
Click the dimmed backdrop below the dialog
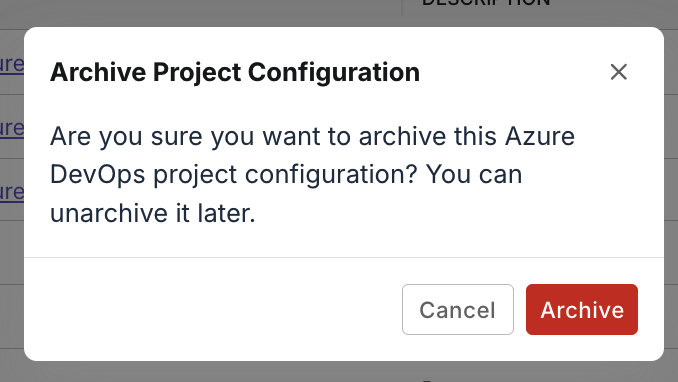339,372
